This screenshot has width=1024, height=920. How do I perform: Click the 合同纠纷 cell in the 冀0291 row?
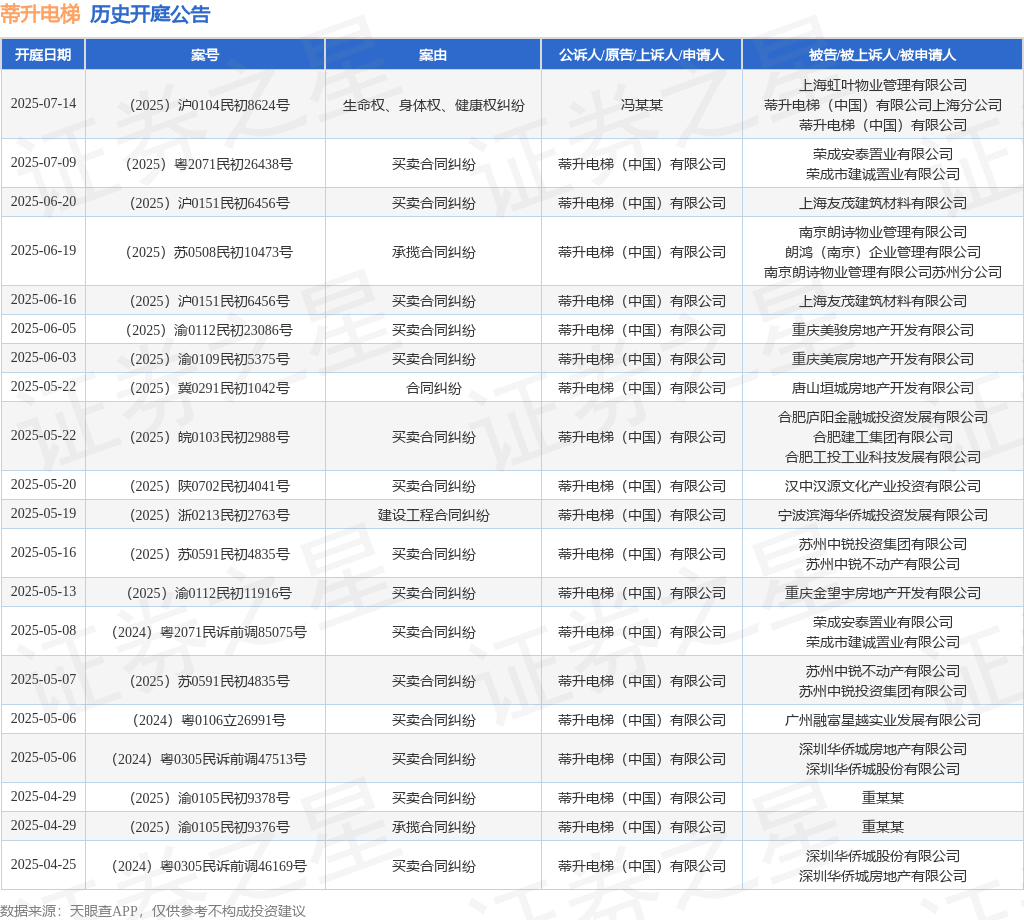434,389
